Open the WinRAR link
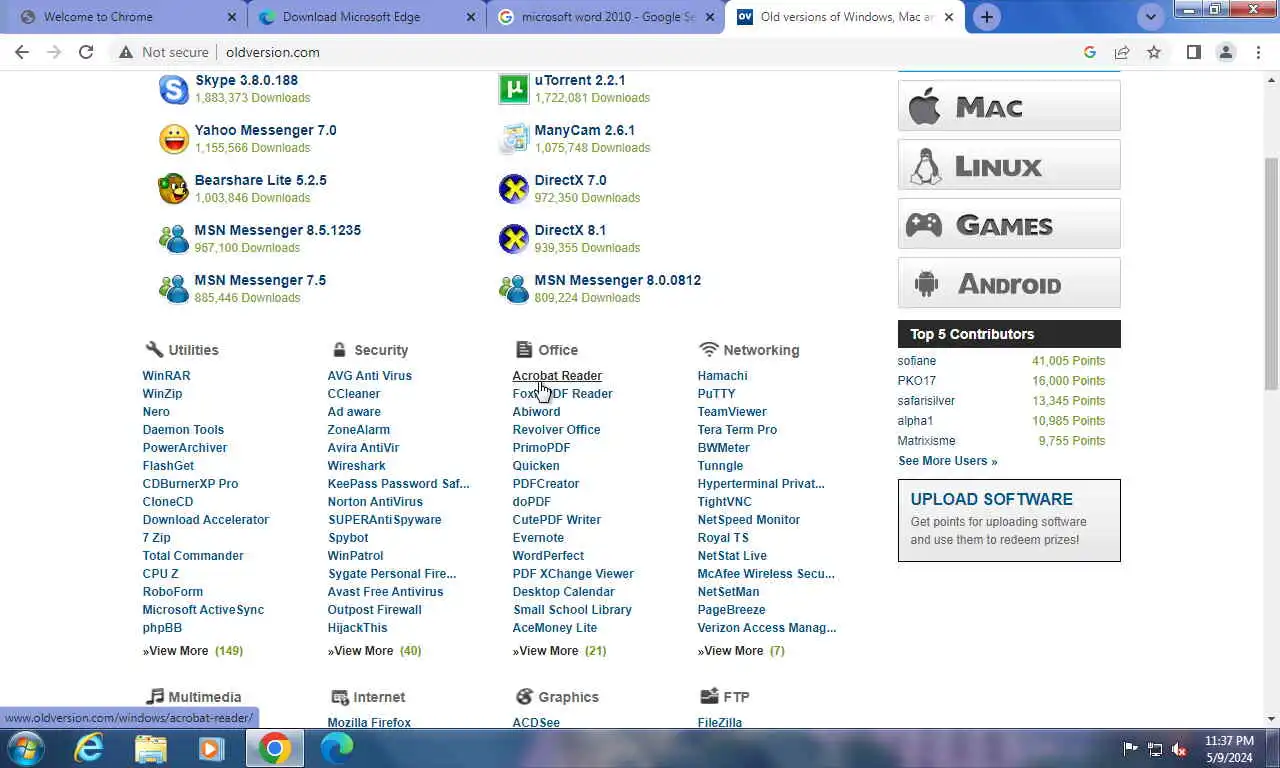Image resolution: width=1280 pixels, height=768 pixels. (x=166, y=376)
